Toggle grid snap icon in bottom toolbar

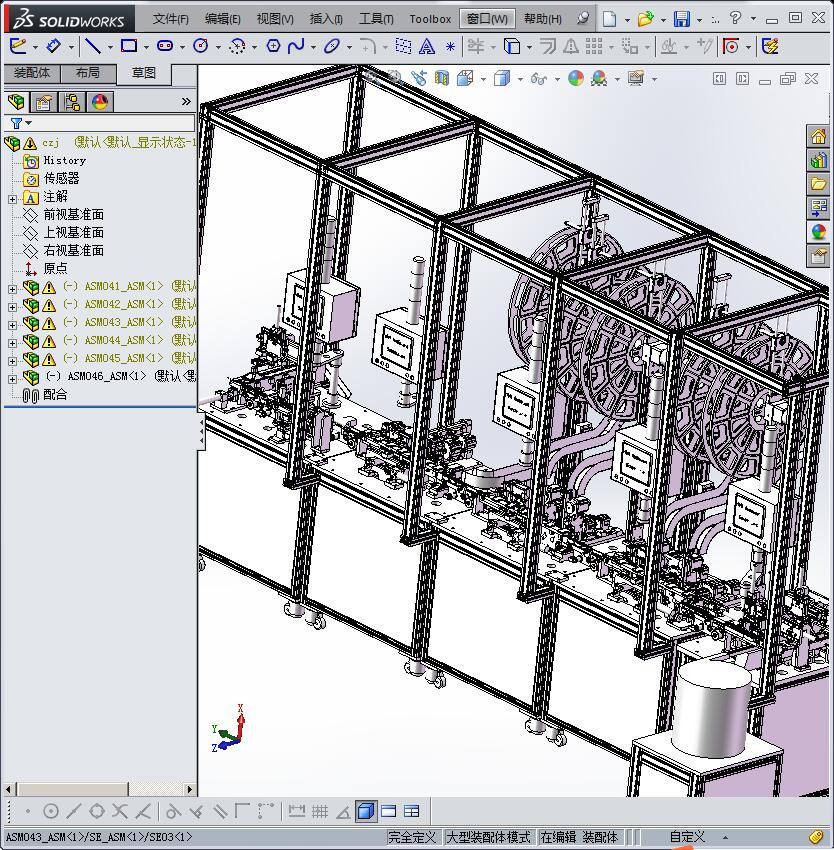click(x=320, y=811)
